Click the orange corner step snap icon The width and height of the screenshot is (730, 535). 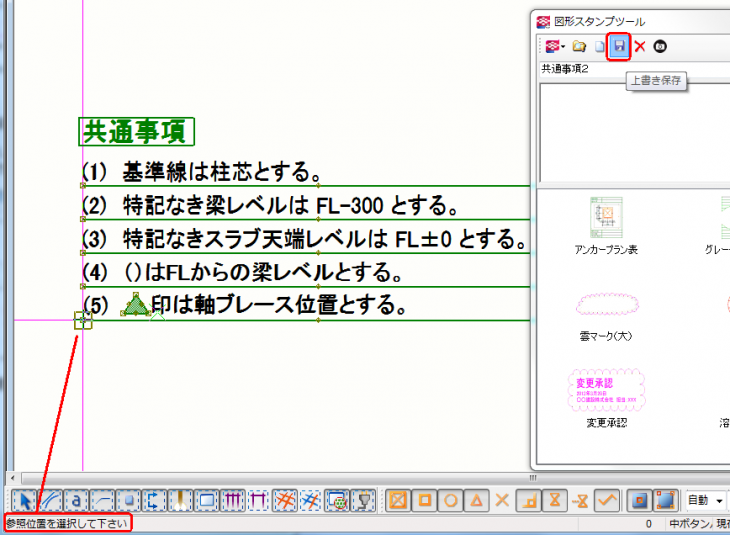click(529, 501)
